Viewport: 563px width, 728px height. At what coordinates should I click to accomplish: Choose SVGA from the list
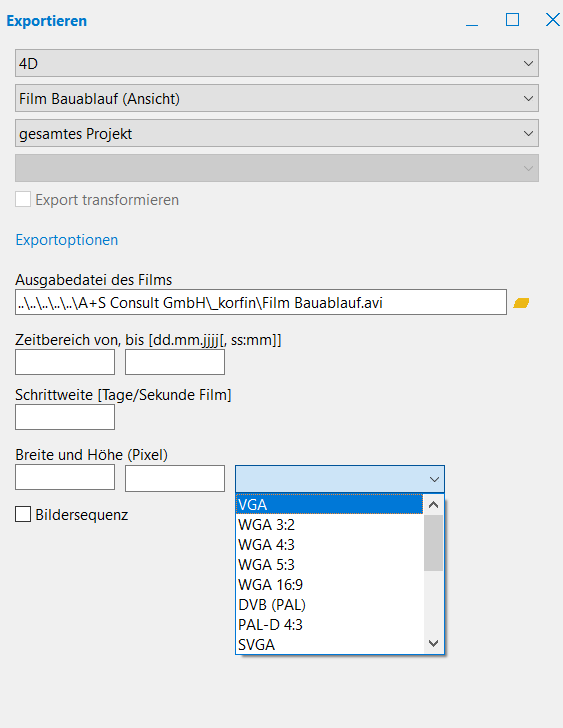[330, 644]
